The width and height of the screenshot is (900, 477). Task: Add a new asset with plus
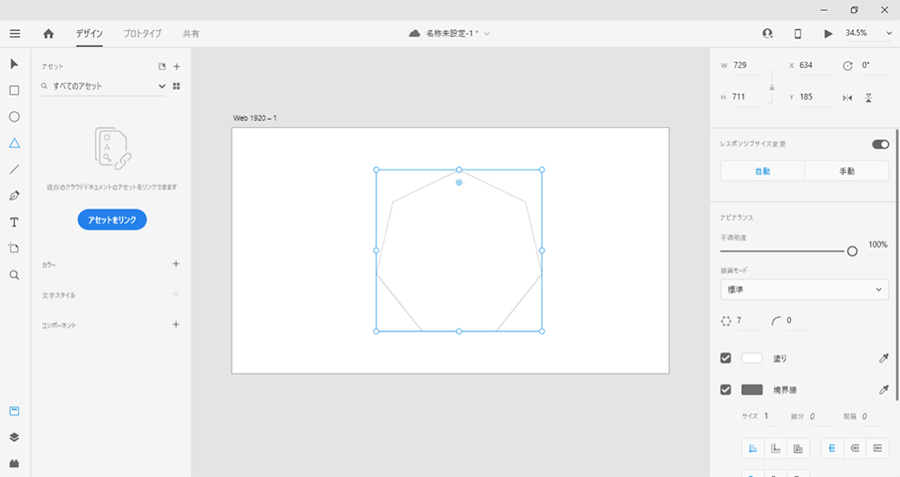pyautogui.click(x=177, y=67)
